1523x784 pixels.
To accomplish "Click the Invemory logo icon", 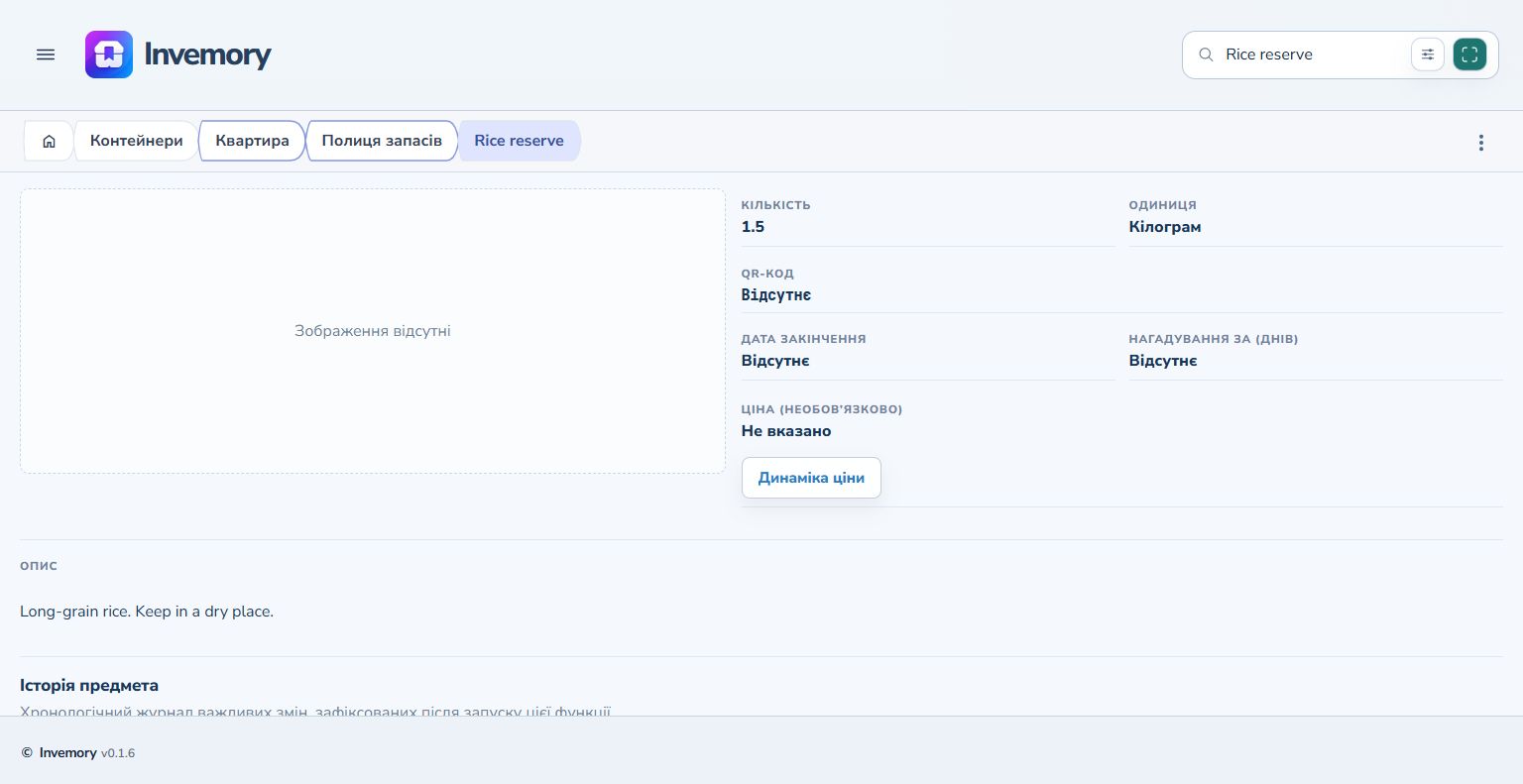I will [109, 55].
